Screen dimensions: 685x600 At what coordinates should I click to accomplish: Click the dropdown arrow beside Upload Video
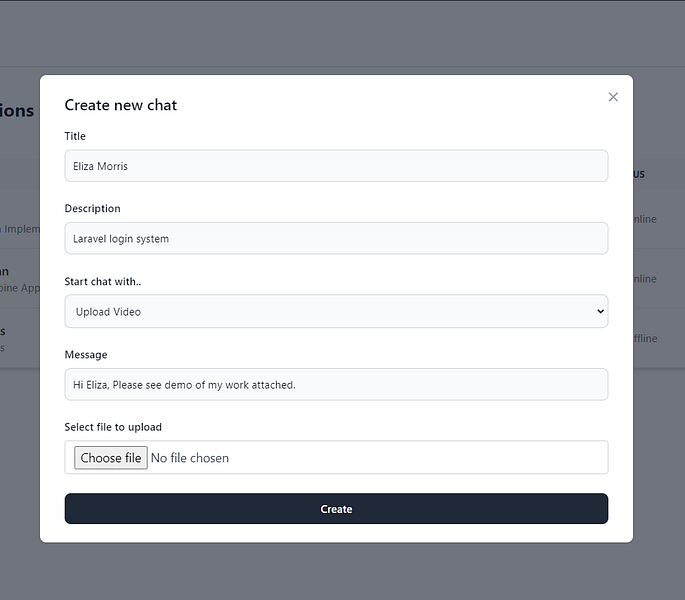pyautogui.click(x=600, y=311)
